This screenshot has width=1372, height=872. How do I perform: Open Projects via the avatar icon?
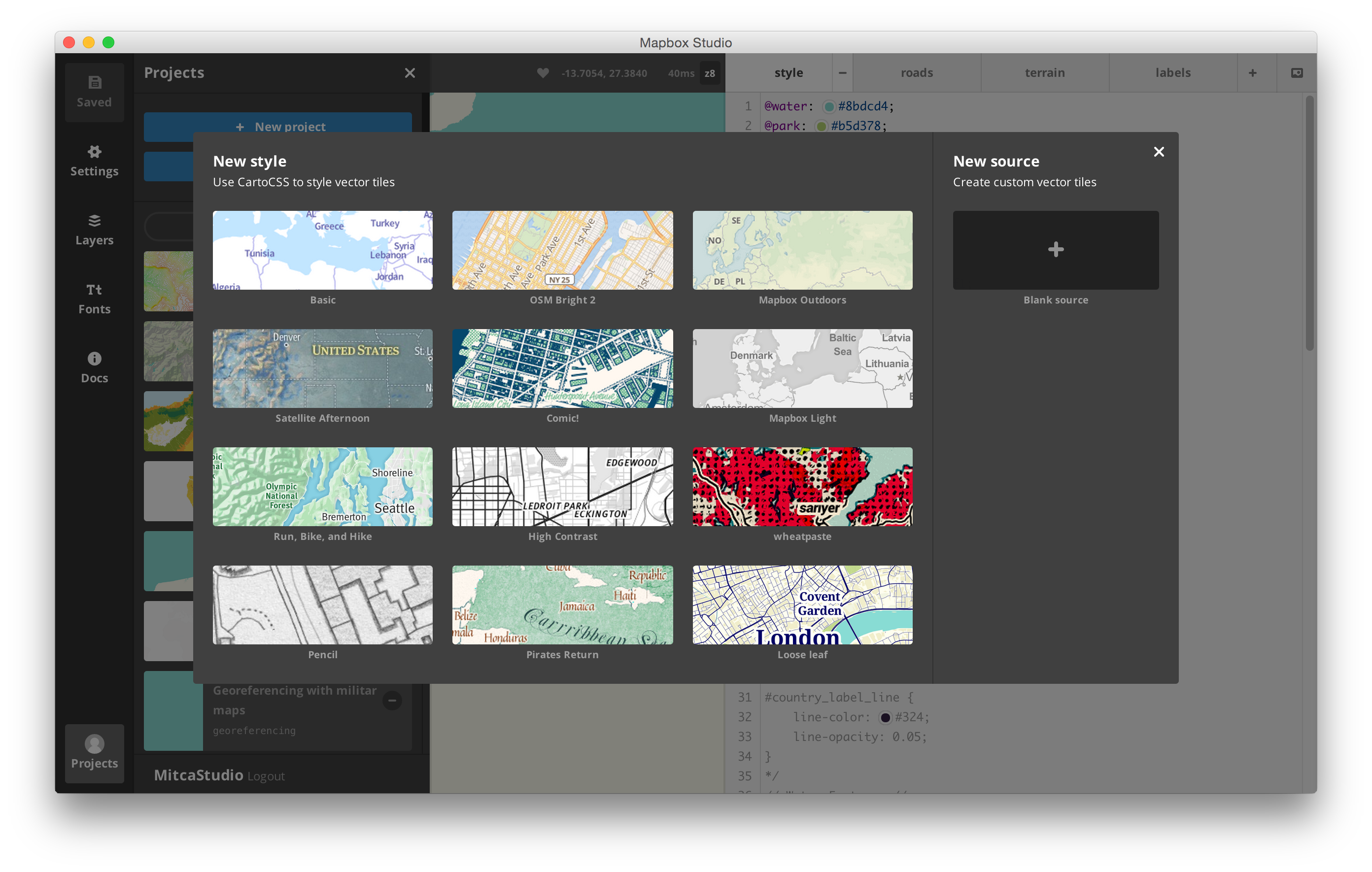click(x=94, y=752)
